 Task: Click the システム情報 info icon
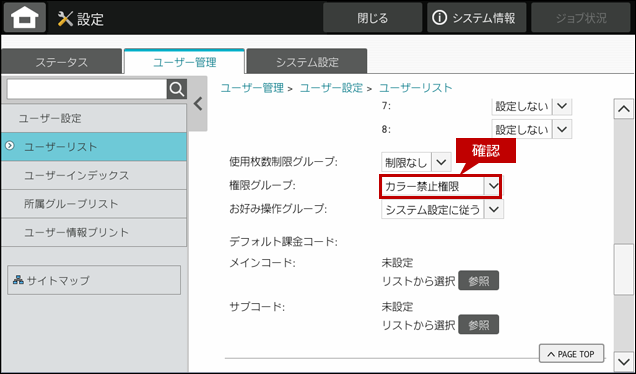click(440, 18)
